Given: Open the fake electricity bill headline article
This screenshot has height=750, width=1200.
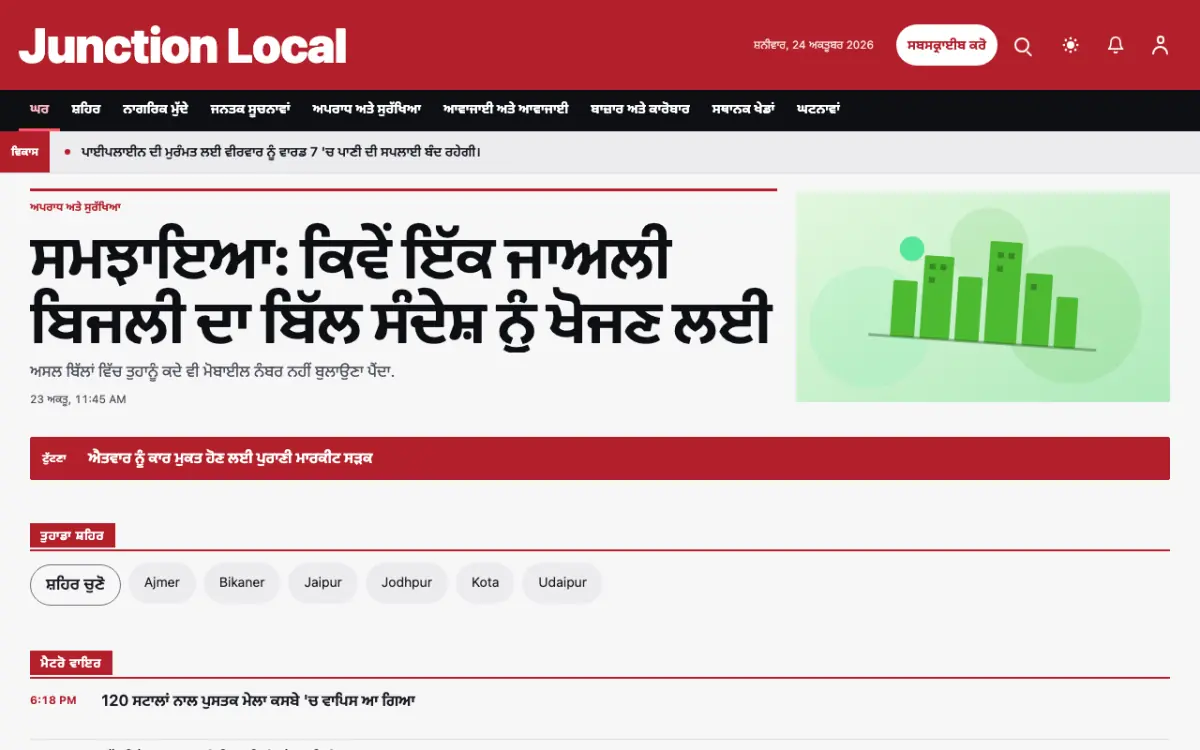Looking at the screenshot, I should pyautogui.click(x=400, y=290).
